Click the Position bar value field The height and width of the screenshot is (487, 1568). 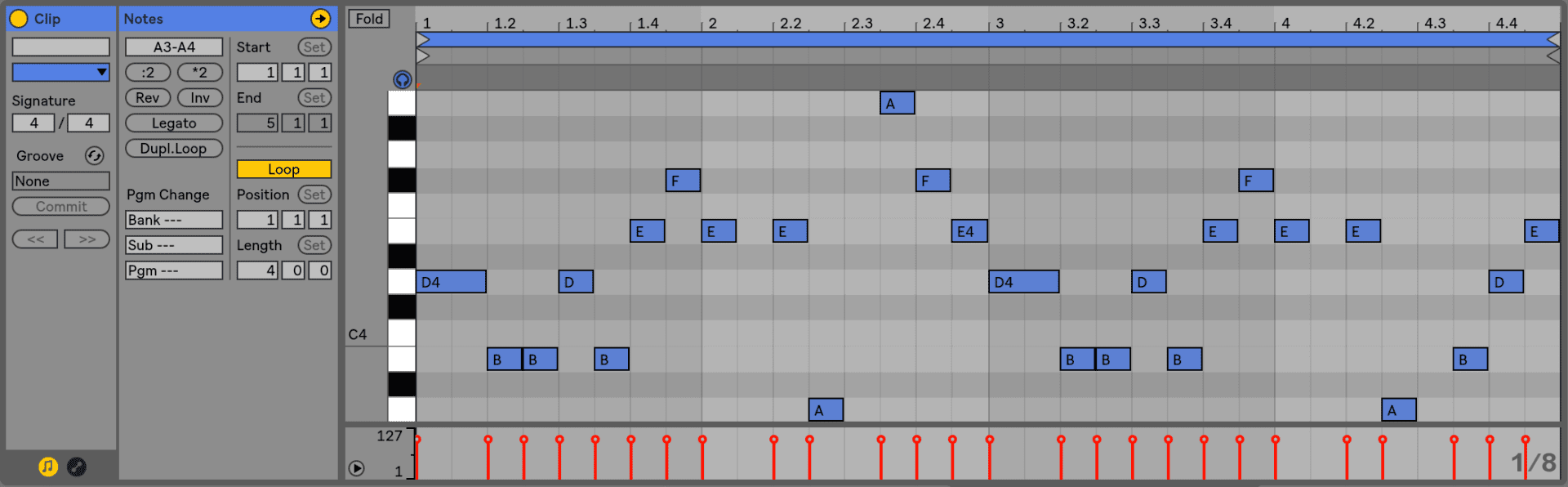[x=258, y=220]
